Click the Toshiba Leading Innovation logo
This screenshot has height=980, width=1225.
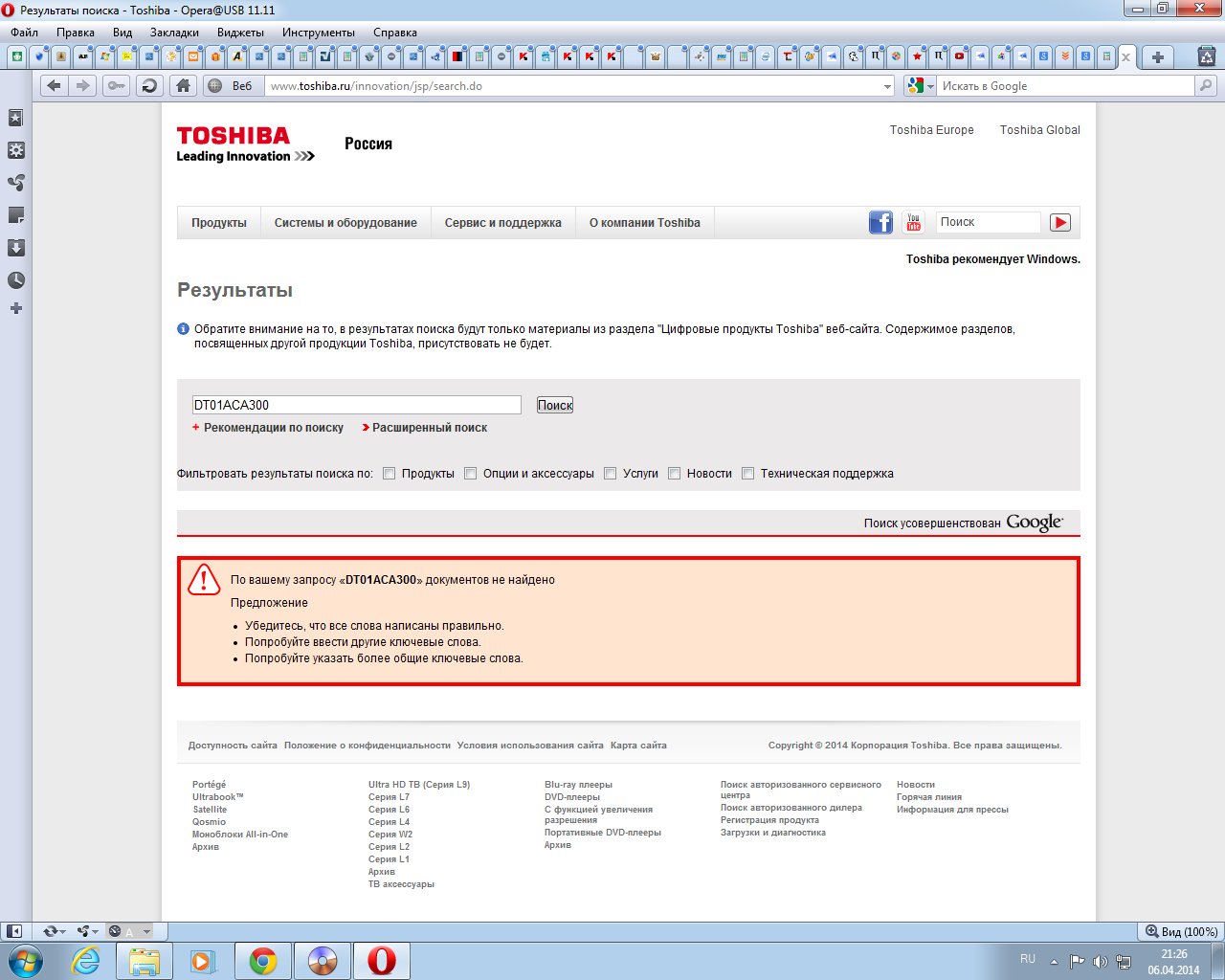245,145
